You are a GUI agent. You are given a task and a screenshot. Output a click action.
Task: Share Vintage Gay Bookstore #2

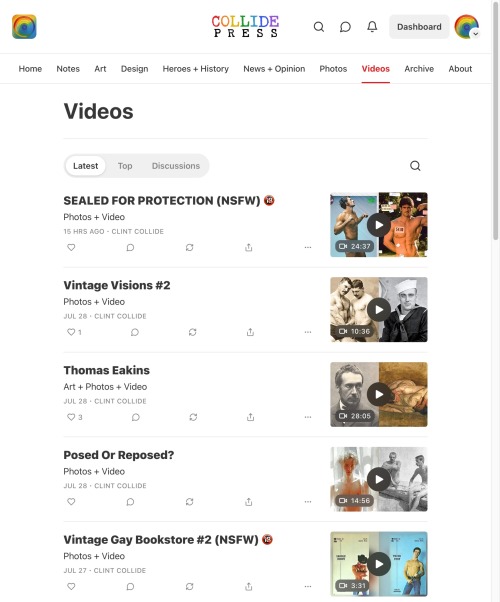[248, 587]
